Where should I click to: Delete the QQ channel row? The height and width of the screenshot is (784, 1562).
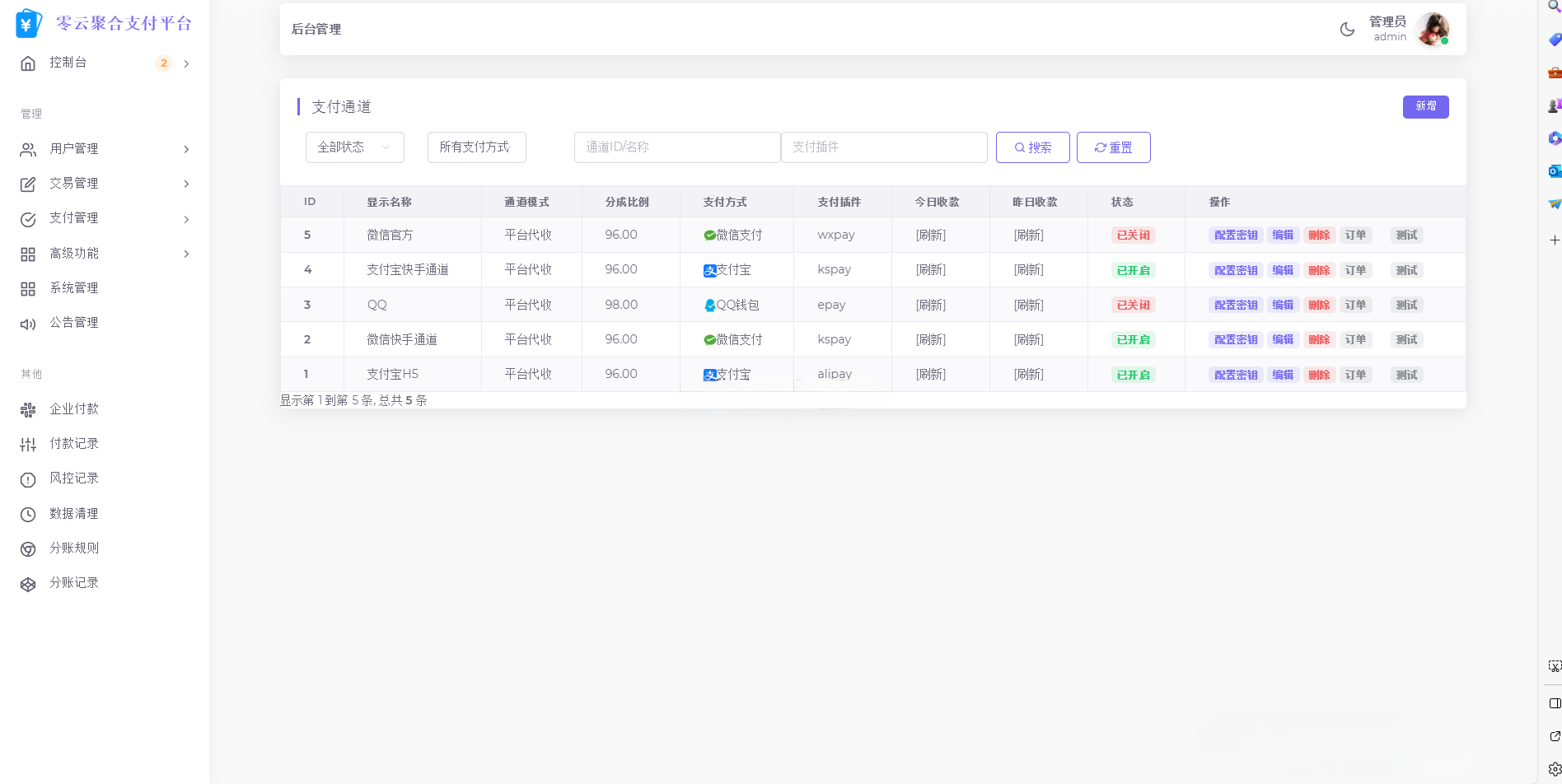point(1319,305)
